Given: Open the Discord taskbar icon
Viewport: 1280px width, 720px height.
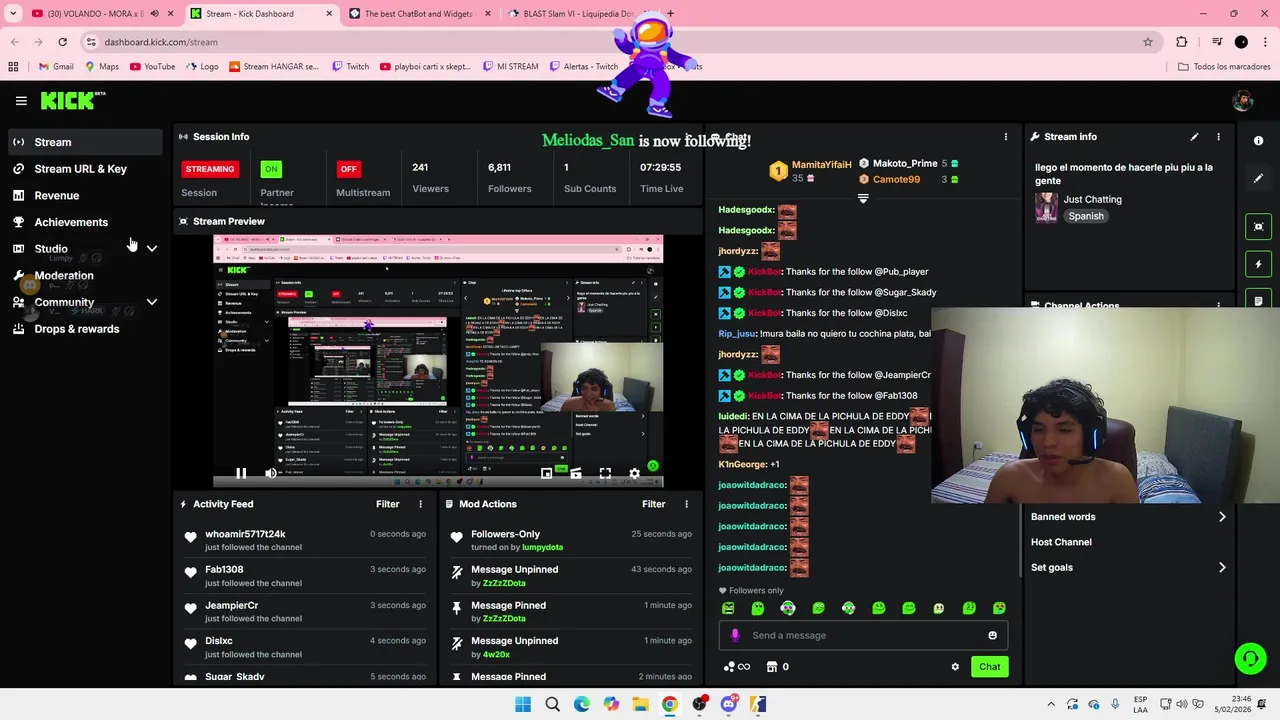Looking at the screenshot, I should [x=728, y=704].
